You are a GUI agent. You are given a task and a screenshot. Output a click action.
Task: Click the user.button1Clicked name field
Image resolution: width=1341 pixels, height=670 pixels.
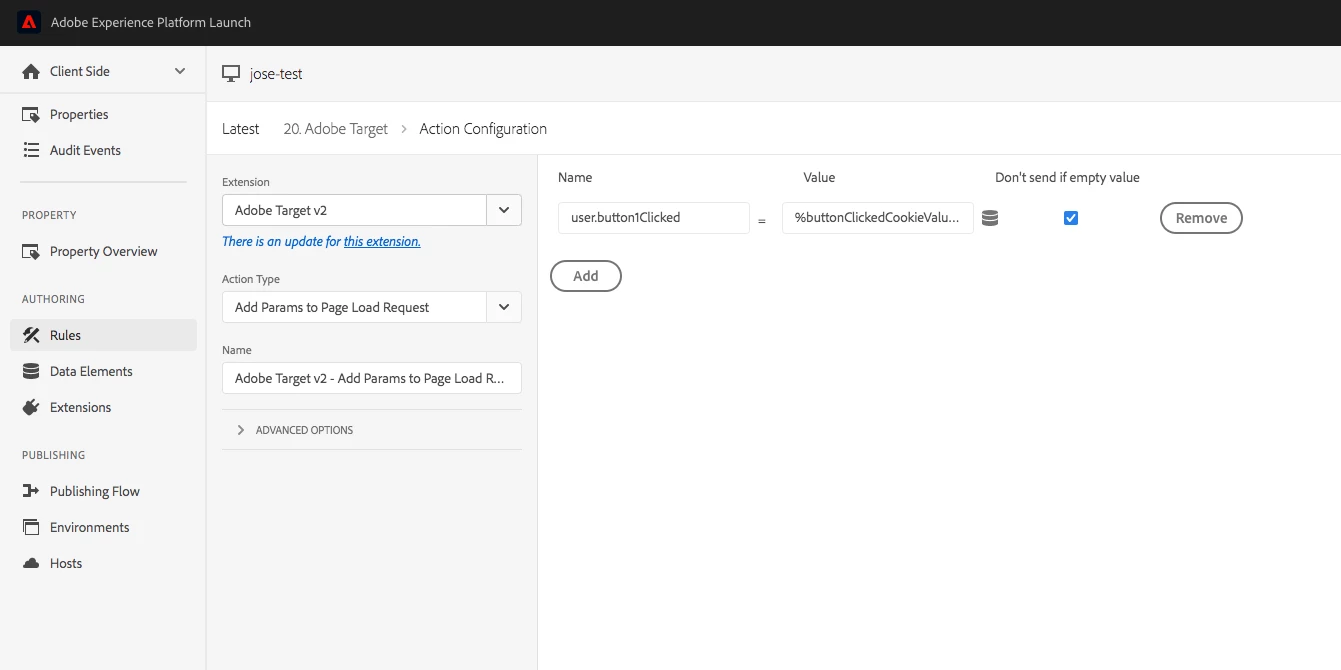click(x=654, y=218)
